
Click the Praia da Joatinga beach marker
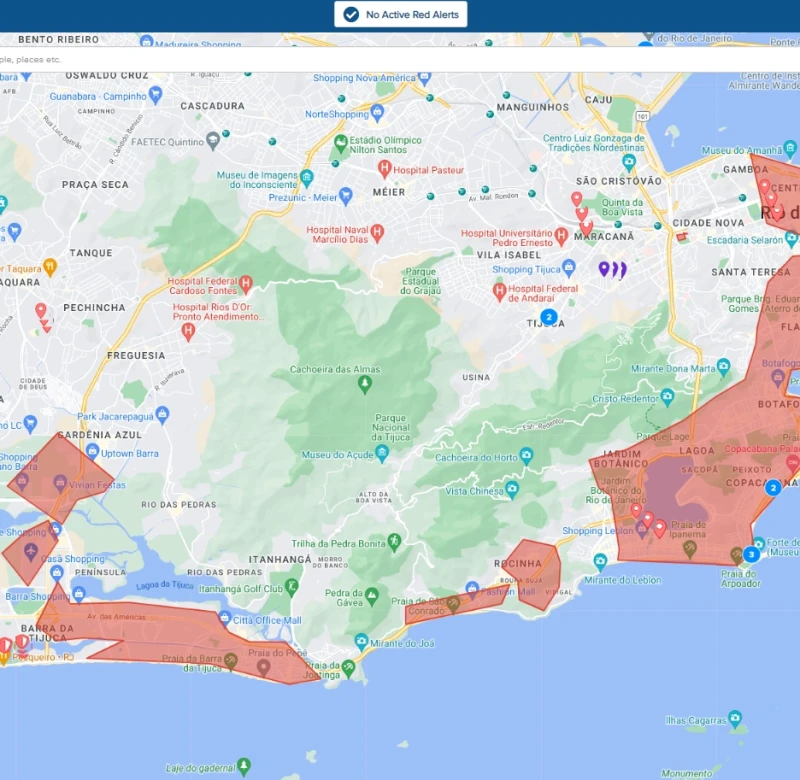(x=348, y=667)
